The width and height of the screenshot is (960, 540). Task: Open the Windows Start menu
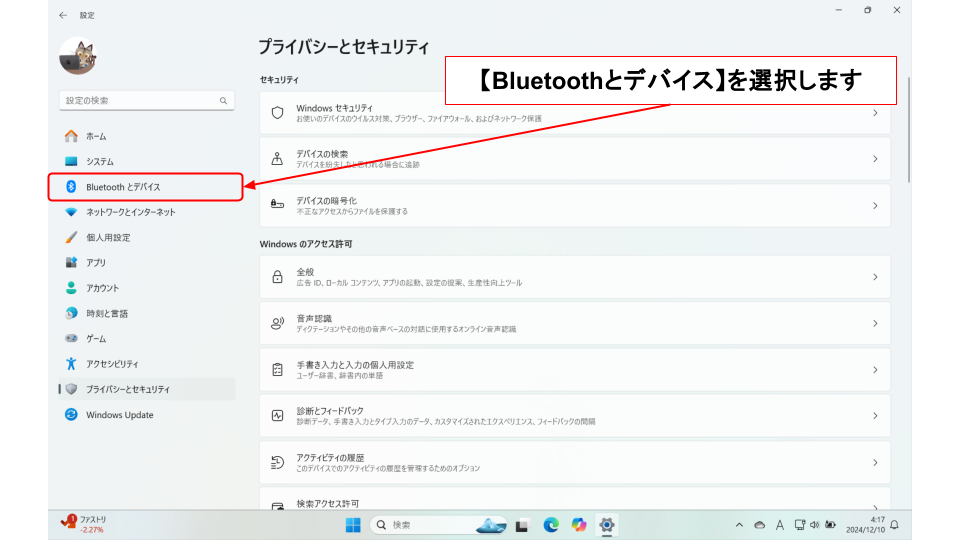point(353,525)
